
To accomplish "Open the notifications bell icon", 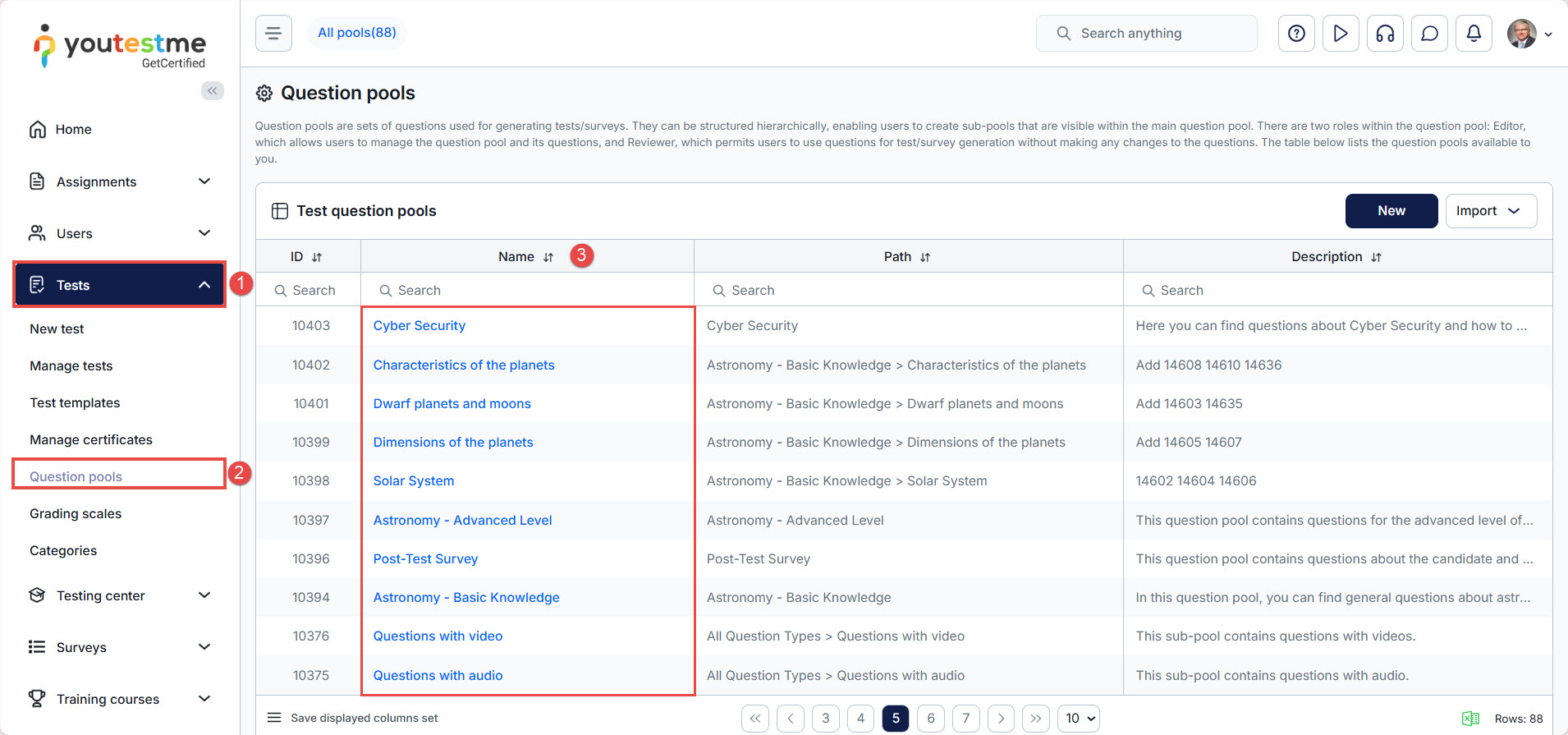I will [1474, 34].
